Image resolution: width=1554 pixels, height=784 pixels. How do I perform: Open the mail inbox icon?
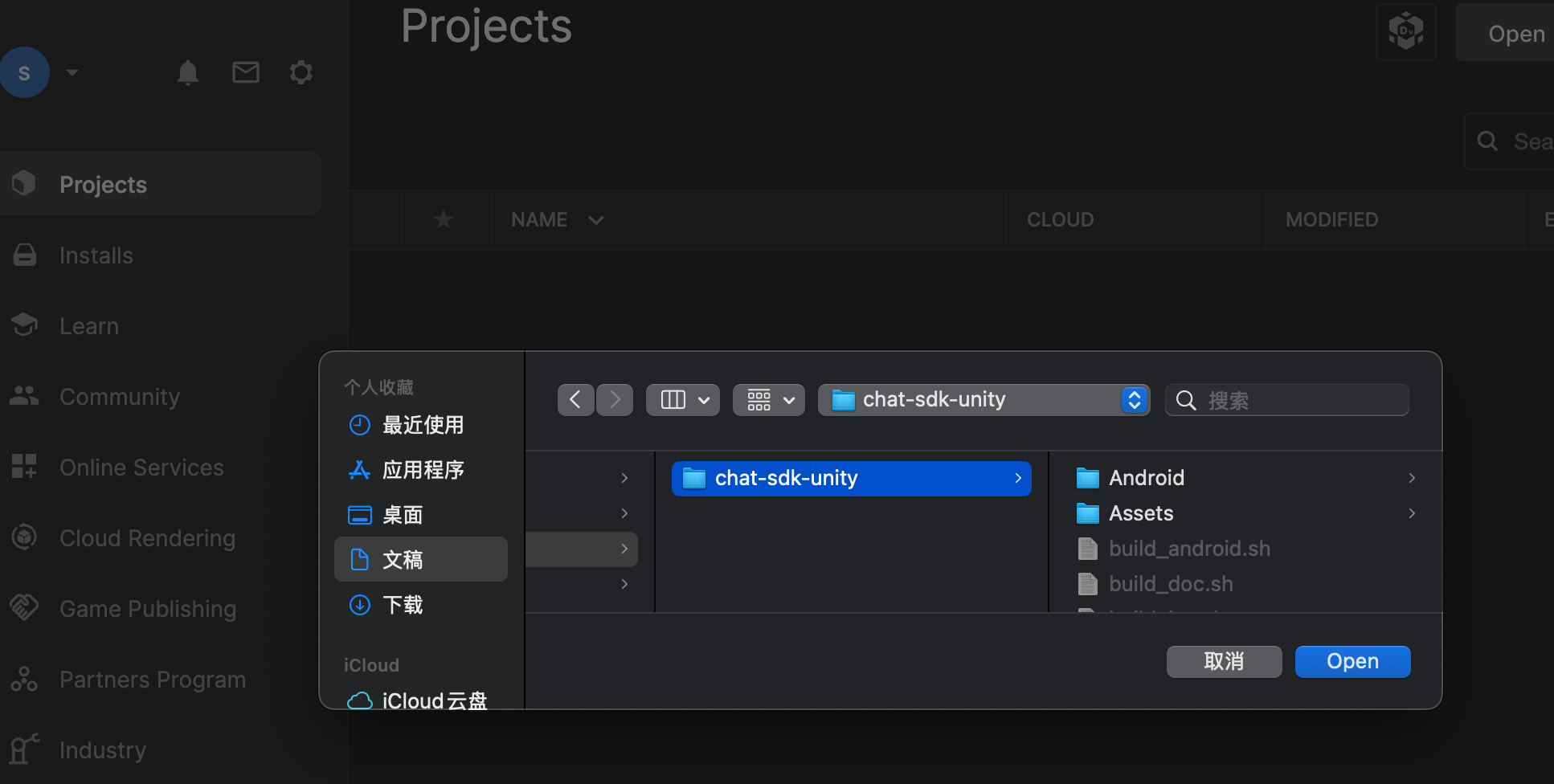pos(246,73)
